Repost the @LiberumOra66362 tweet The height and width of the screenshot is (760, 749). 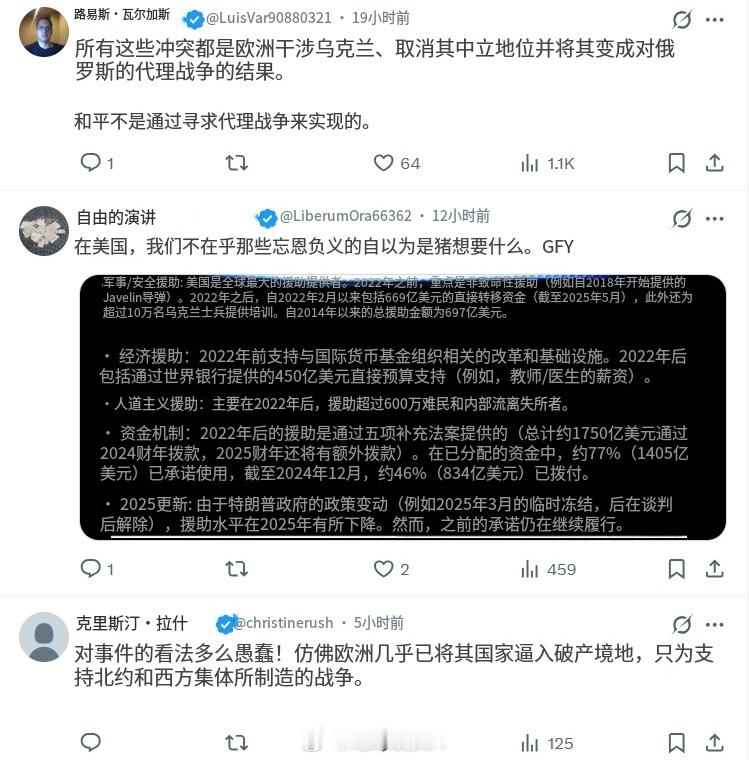237,569
